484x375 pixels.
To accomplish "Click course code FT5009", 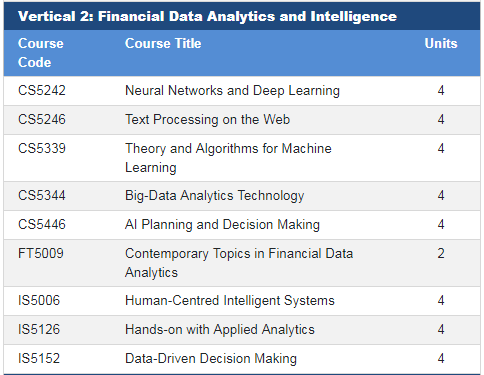I will (41, 253).
